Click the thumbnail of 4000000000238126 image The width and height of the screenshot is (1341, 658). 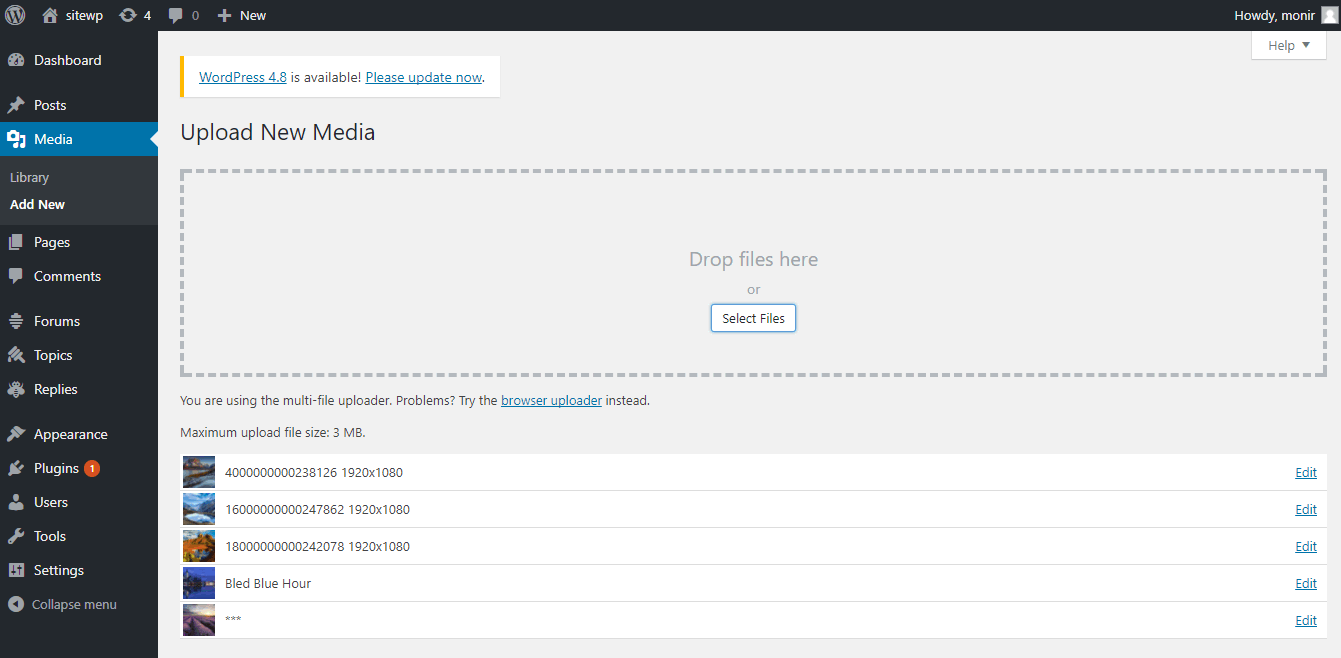coord(199,472)
